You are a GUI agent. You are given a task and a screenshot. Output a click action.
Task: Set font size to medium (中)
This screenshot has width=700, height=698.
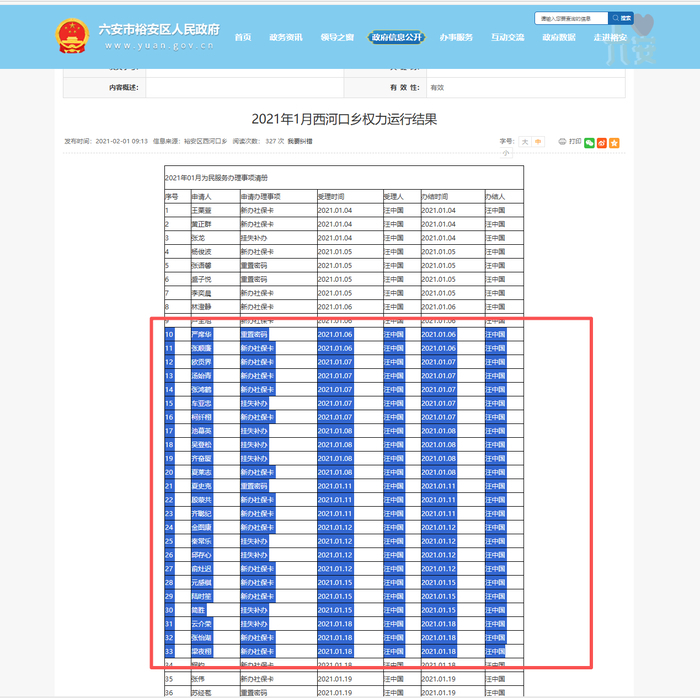[538, 142]
